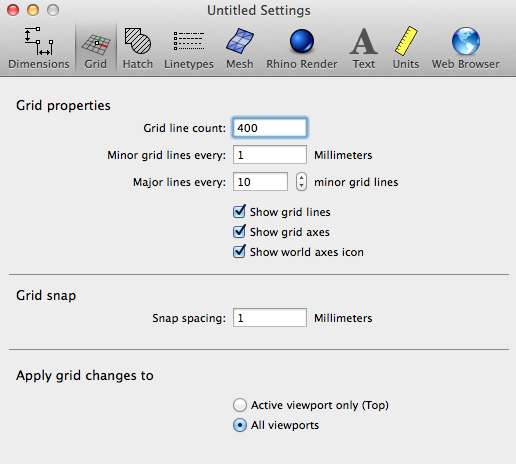Image resolution: width=516 pixels, height=464 pixels.
Task: Choose All viewports radio button
Action: point(240,425)
